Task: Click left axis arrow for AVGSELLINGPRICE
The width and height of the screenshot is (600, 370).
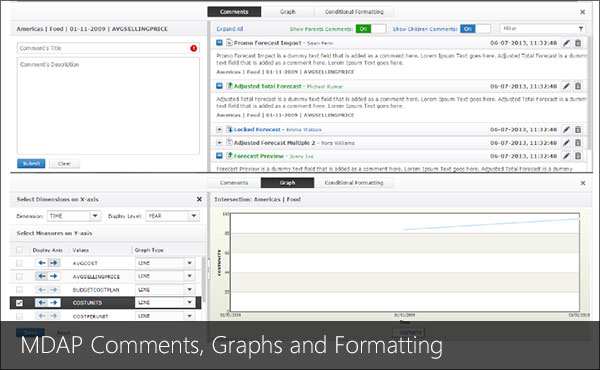Action: tap(42, 276)
